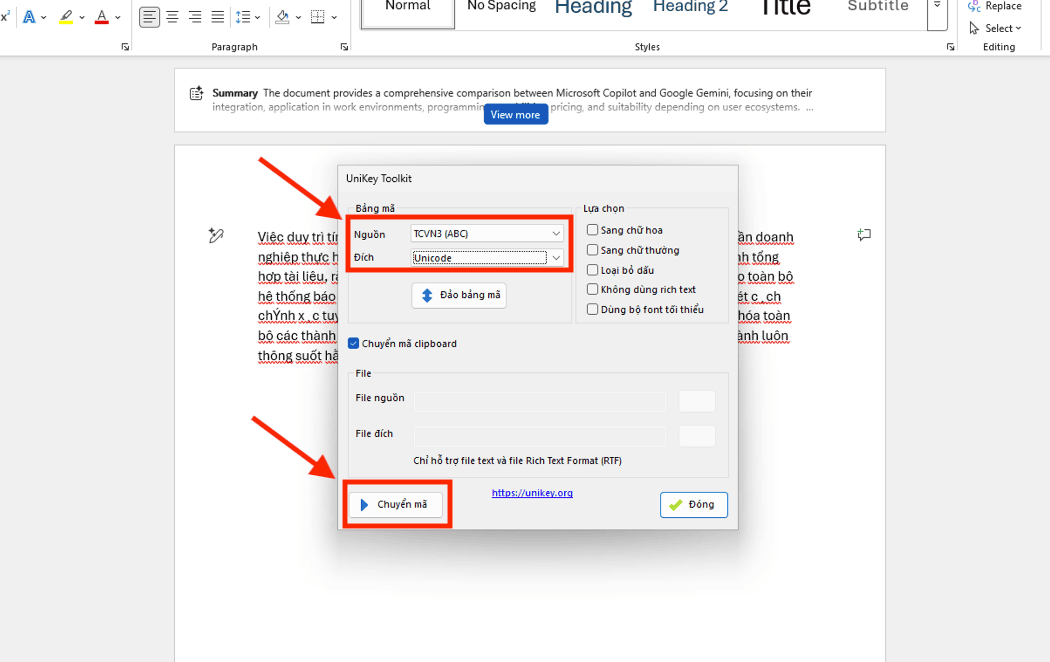Image resolution: width=1050 pixels, height=662 pixels.
Task: Open the Text Effects icon
Action: 29,16
